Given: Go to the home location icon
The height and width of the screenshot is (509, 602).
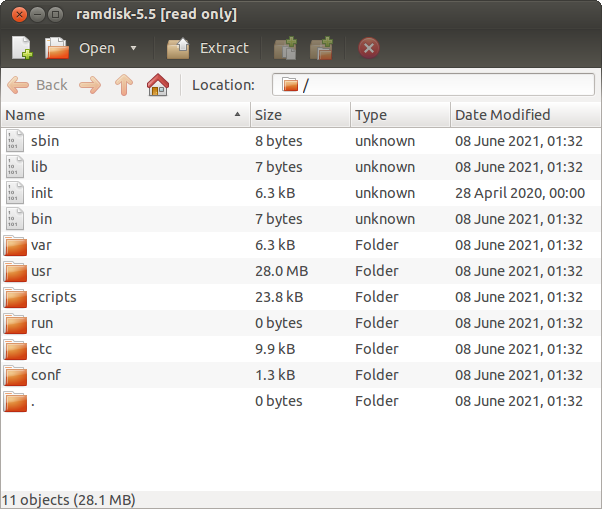Looking at the screenshot, I should (x=158, y=85).
